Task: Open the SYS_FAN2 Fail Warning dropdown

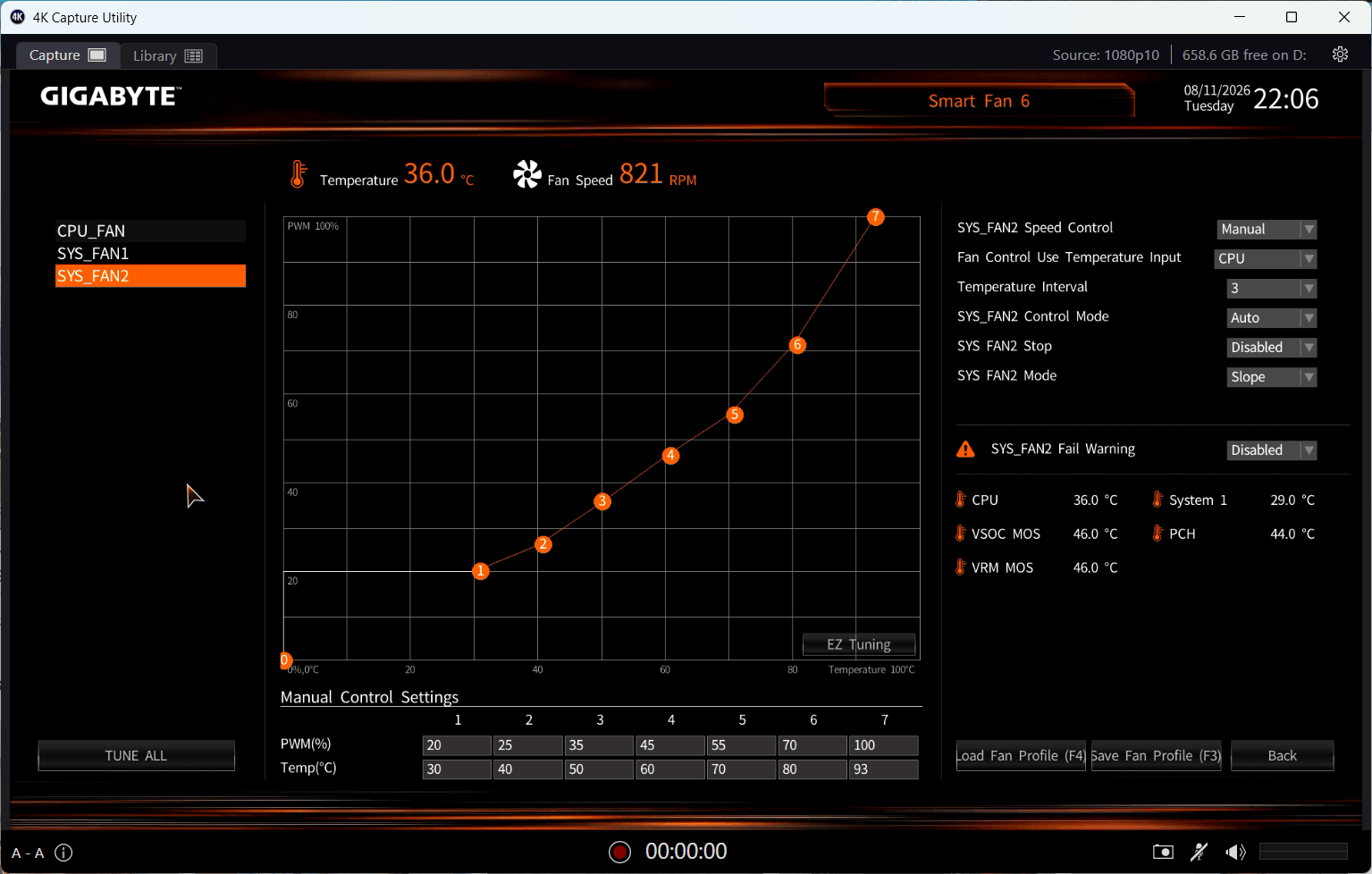Action: (1272, 450)
